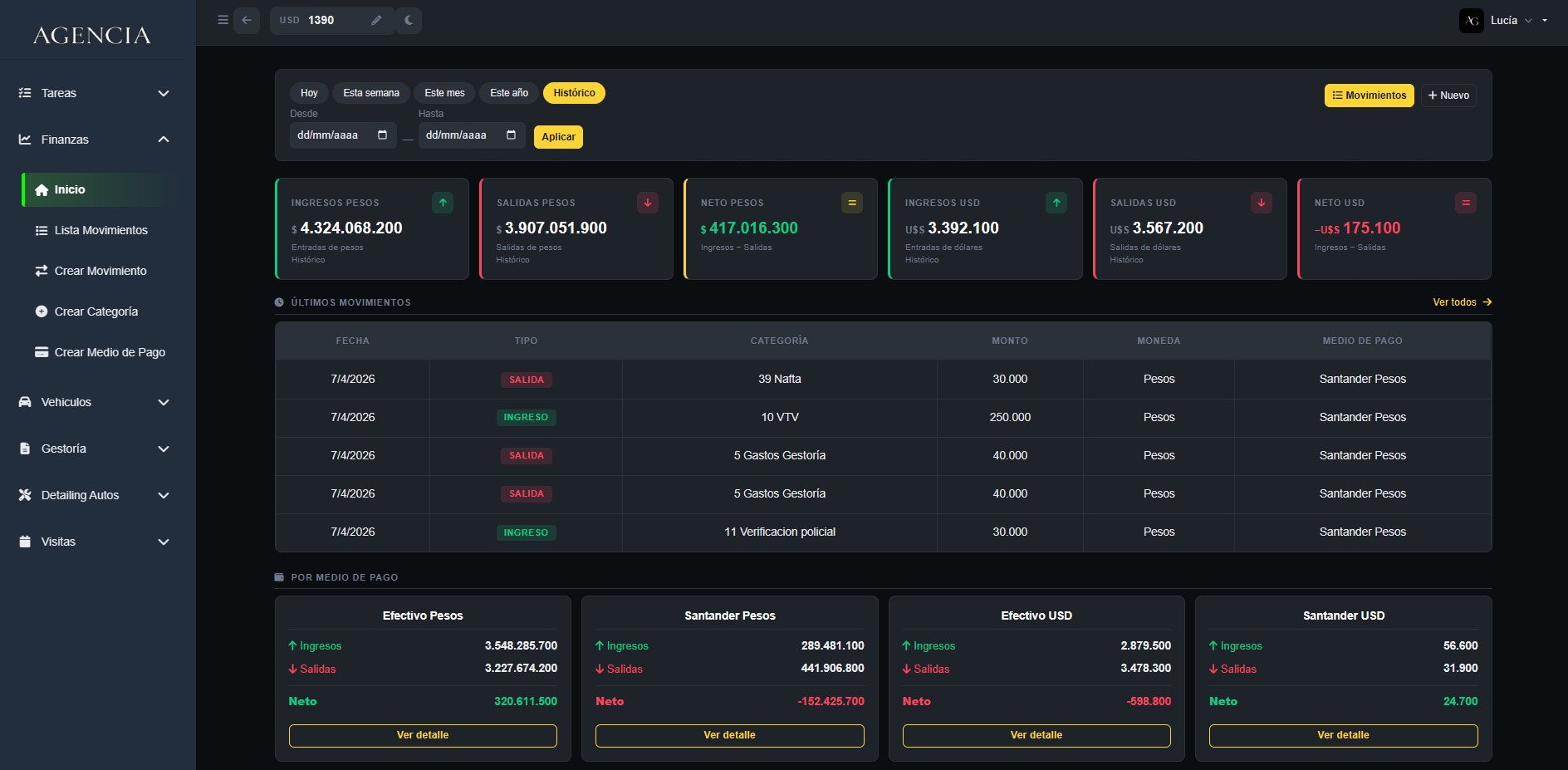Screen dimensions: 1568x770
Task: Edit USD rate with pencil icon
Action: pos(376,21)
